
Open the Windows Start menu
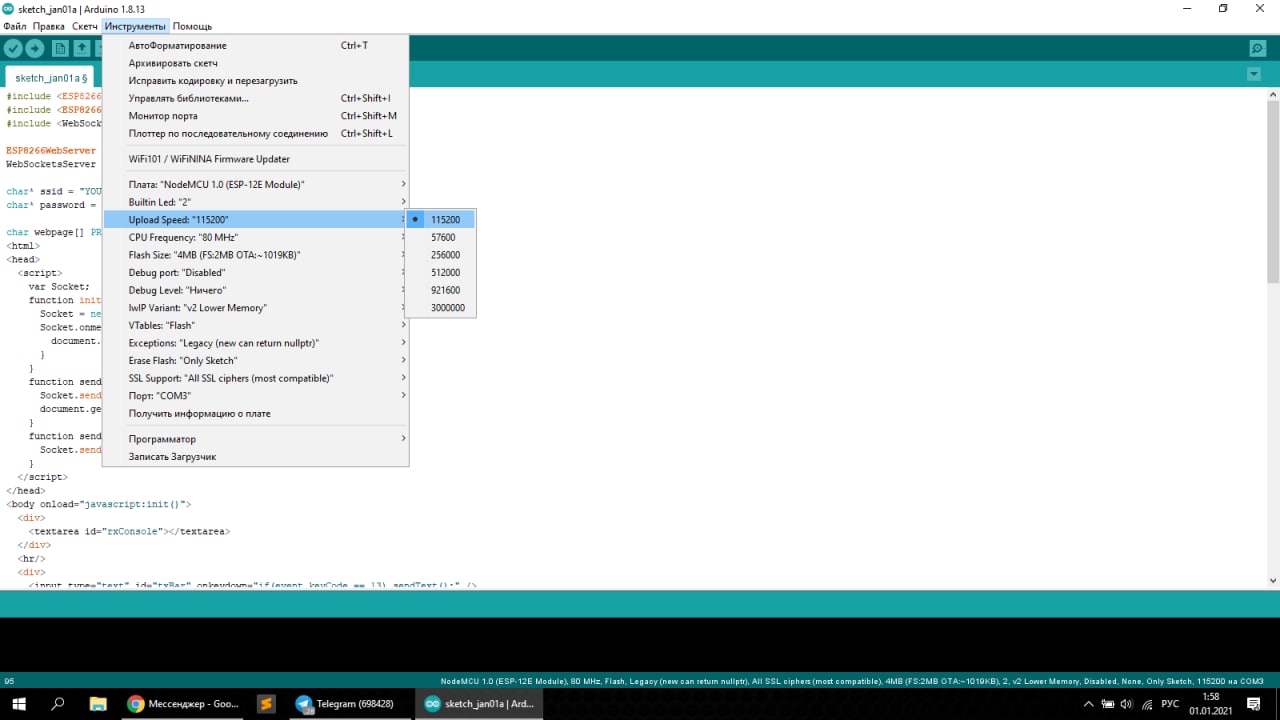pos(18,704)
